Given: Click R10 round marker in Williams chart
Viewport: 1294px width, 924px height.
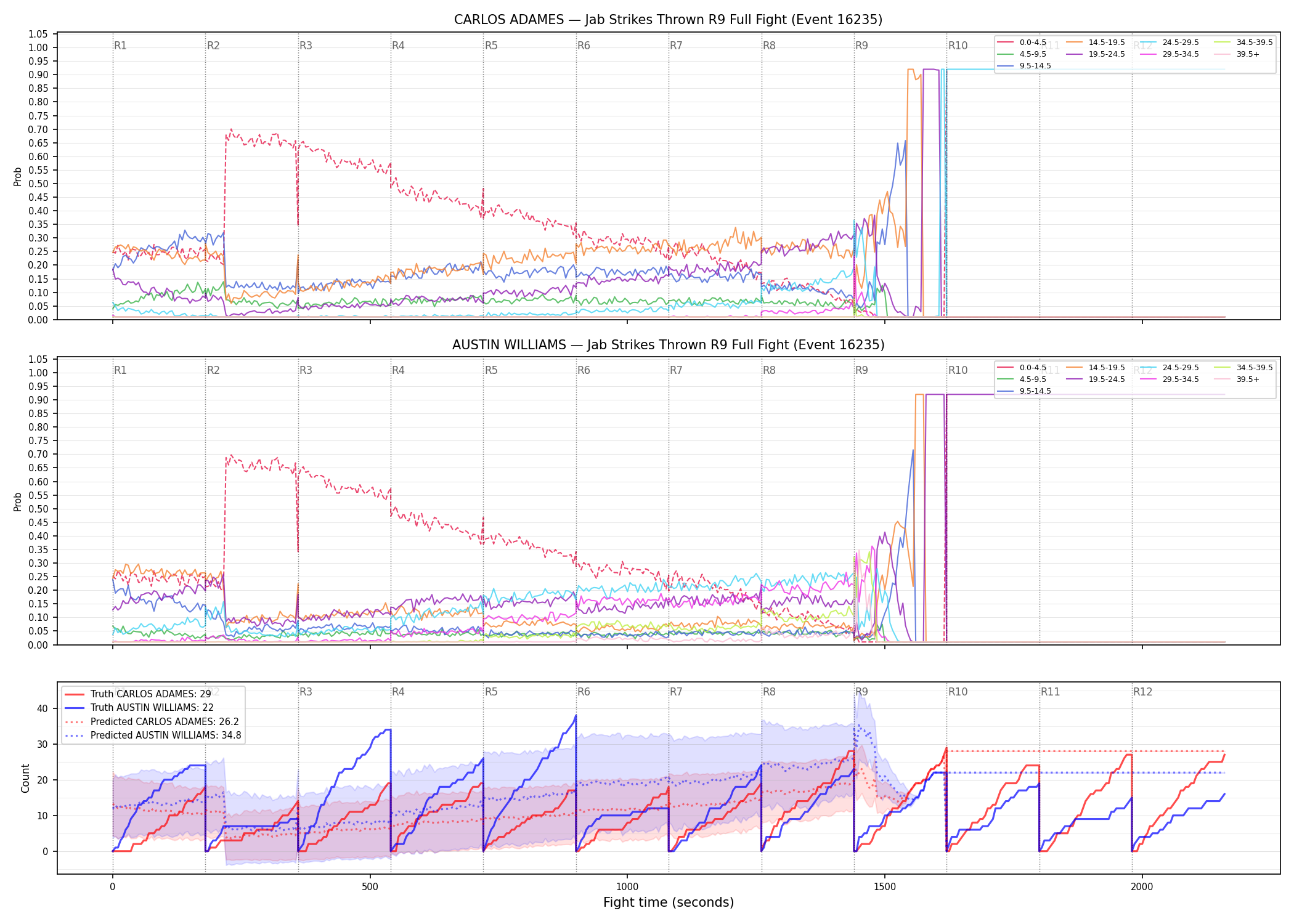Looking at the screenshot, I should tap(958, 370).
